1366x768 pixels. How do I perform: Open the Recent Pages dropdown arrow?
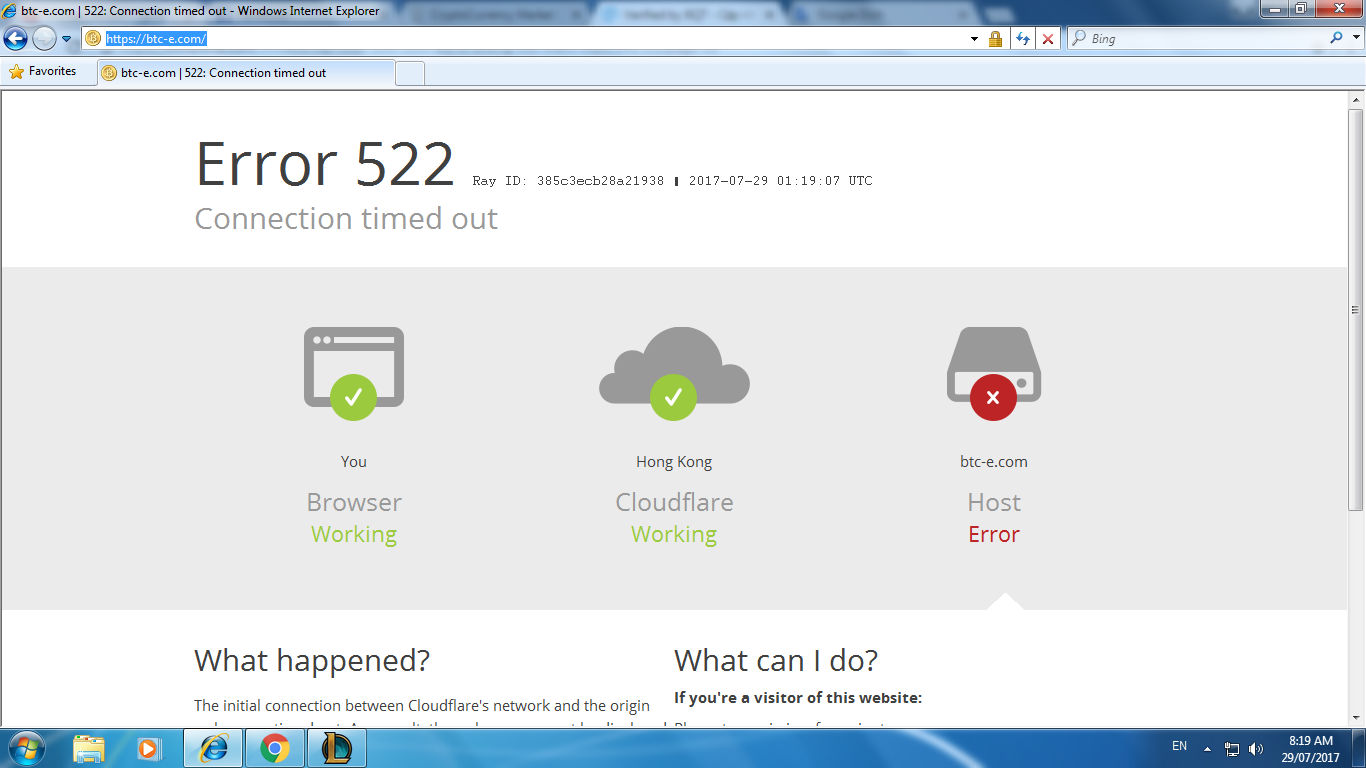tap(67, 39)
